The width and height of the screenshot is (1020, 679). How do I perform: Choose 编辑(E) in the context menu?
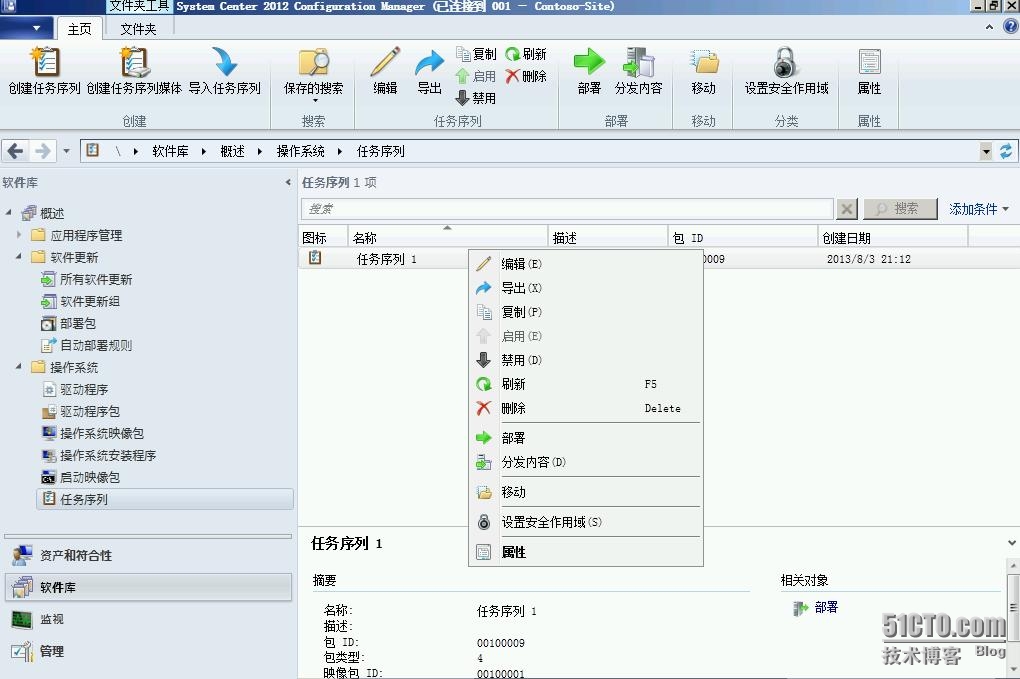[585, 263]
